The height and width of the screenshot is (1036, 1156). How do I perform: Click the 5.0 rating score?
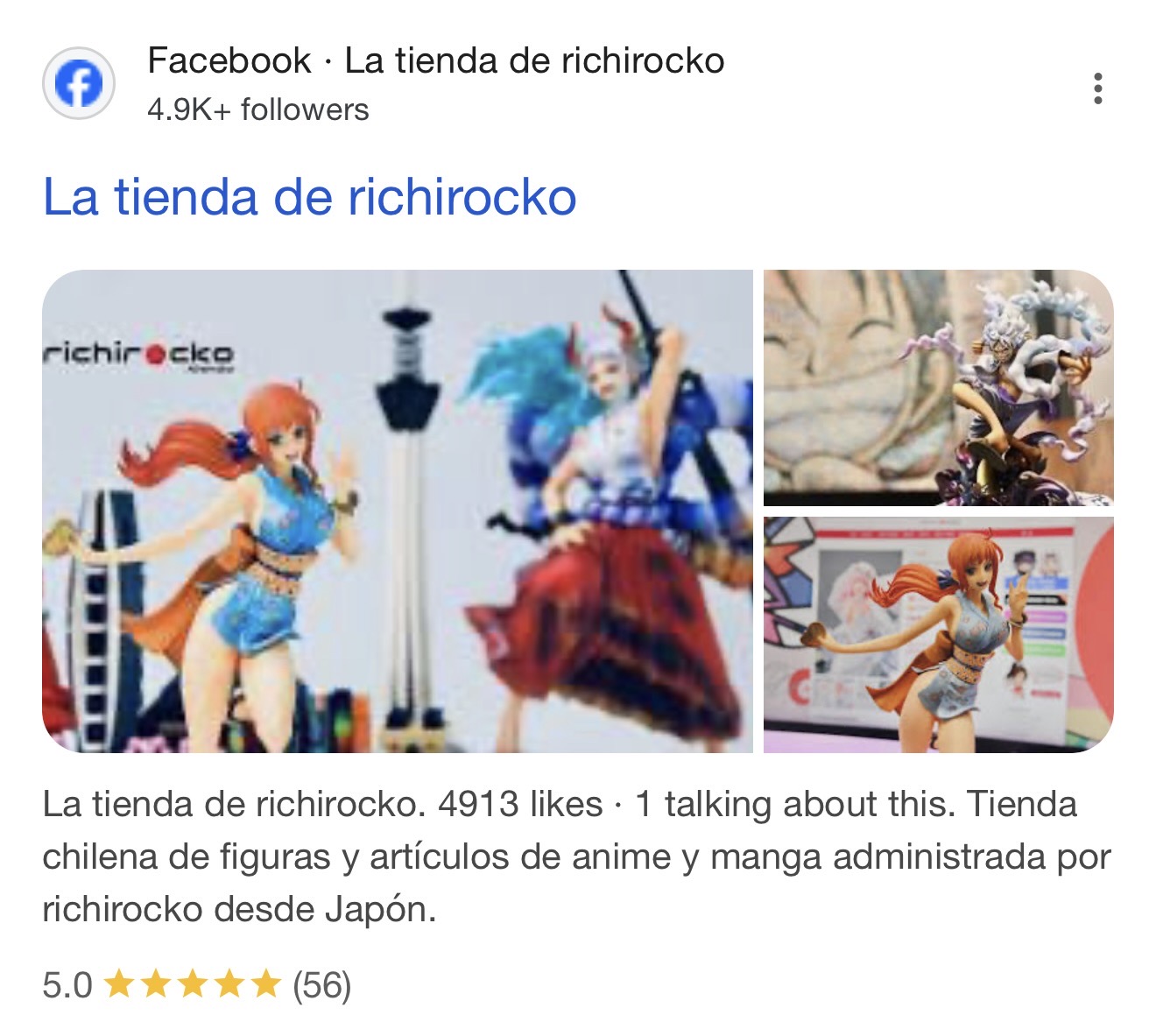[x=67, y=985]
